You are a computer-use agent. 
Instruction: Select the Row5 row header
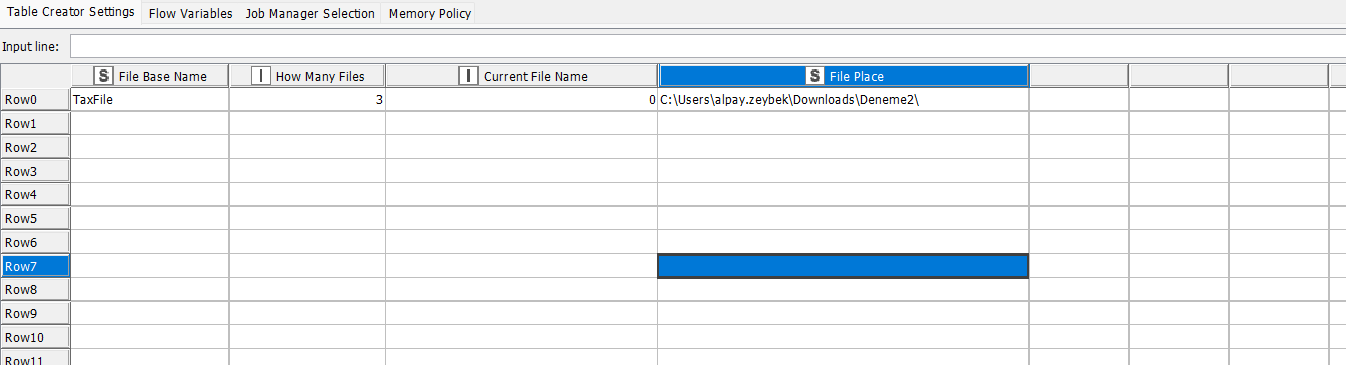pyautogui.click(x=35, y=218)
